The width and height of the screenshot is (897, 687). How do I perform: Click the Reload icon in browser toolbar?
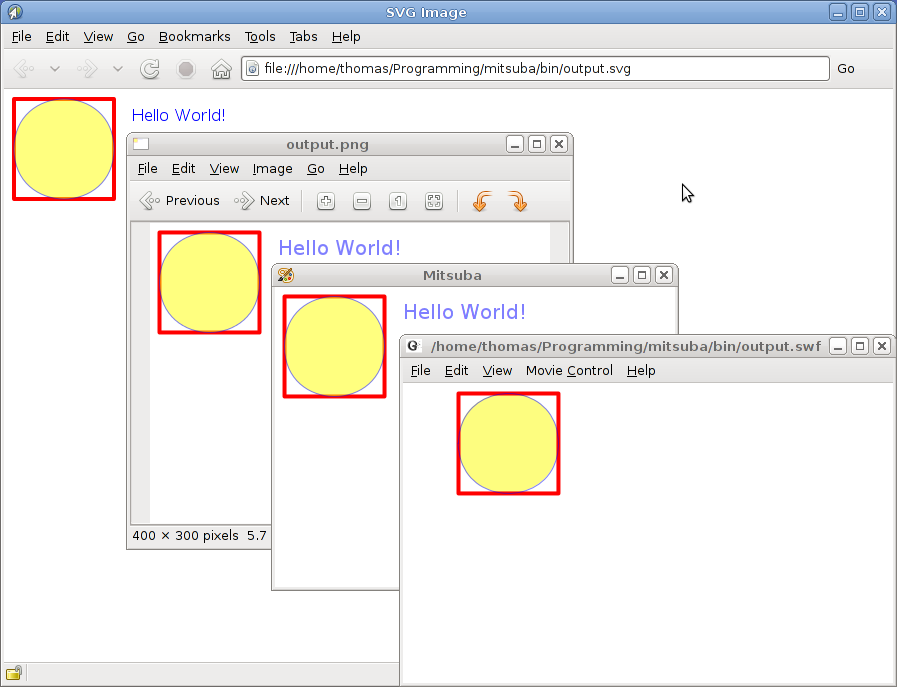click(x=150, y=69)
